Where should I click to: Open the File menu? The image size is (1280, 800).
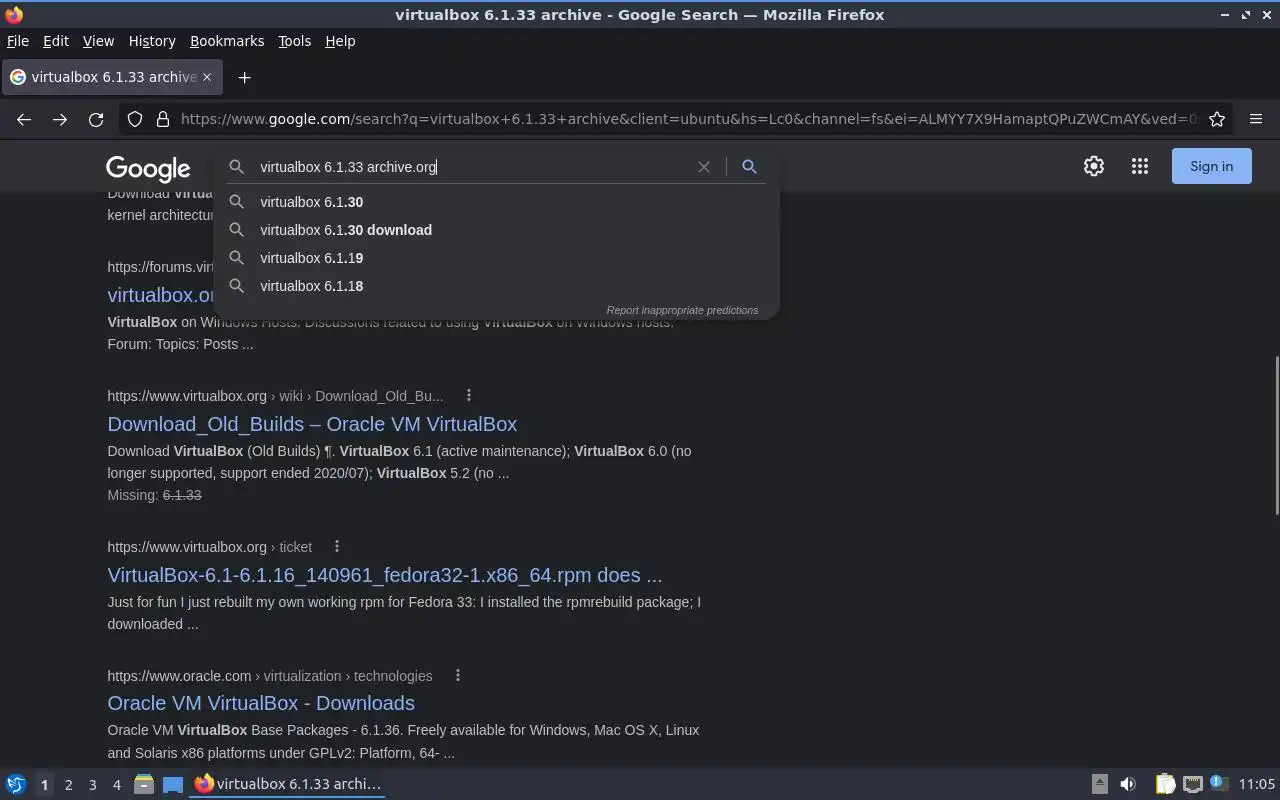(x=18, y=41)
